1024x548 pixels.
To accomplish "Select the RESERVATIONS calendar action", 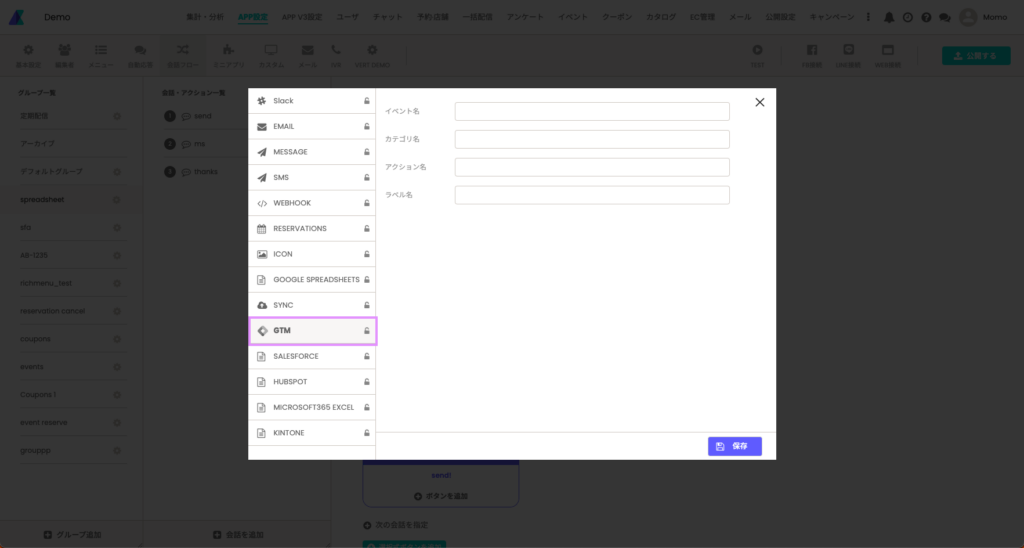I will click(x=300, y=229).
